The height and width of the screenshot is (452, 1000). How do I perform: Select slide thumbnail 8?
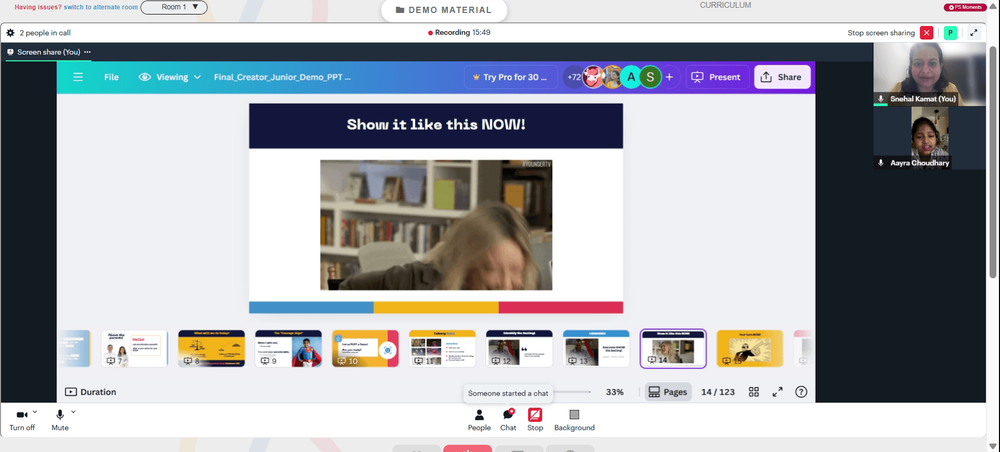click(x=212, y=349)
